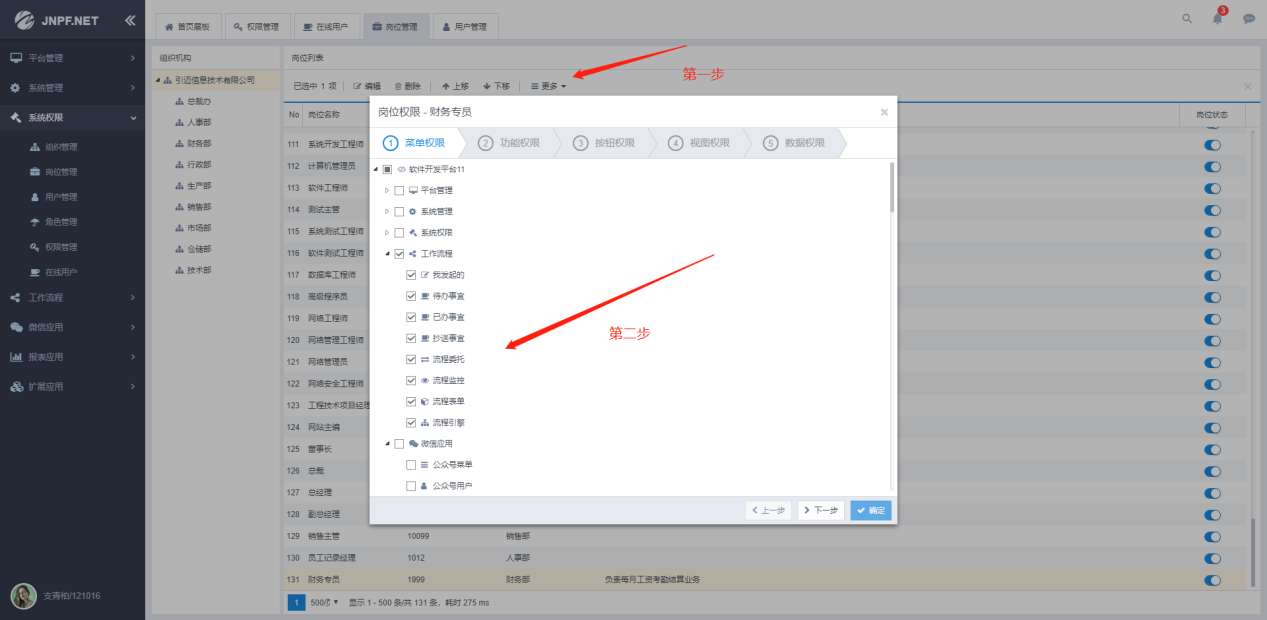1267x620 pixels.
Task: Uncheck the 工作流程 checkbox
Action: 399,254
